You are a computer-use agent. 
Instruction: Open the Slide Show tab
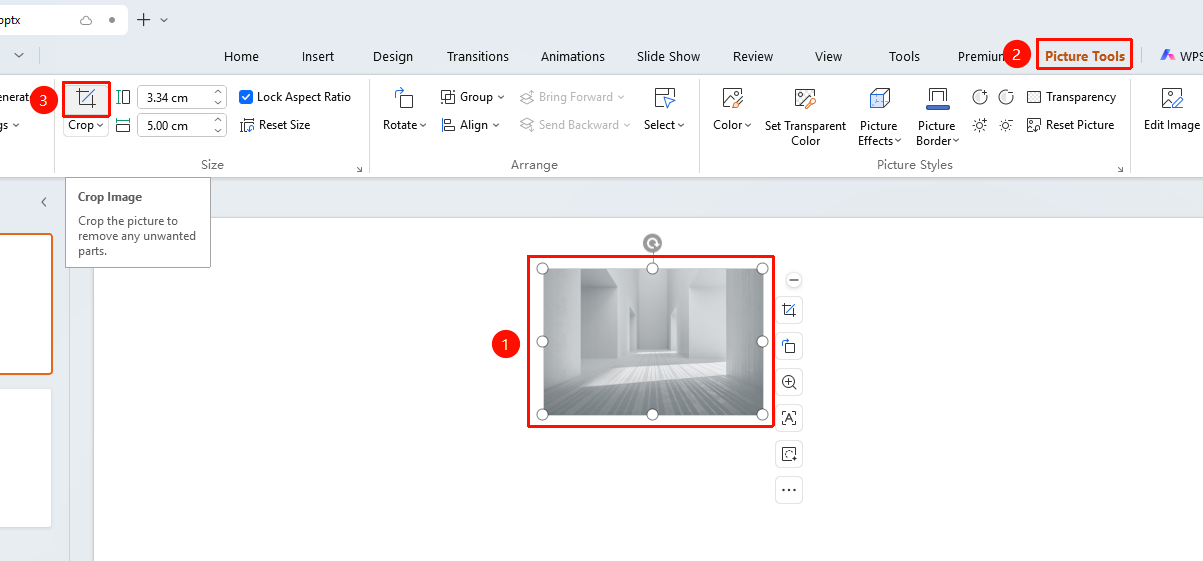pyautogui.click(x=668, y=56)
